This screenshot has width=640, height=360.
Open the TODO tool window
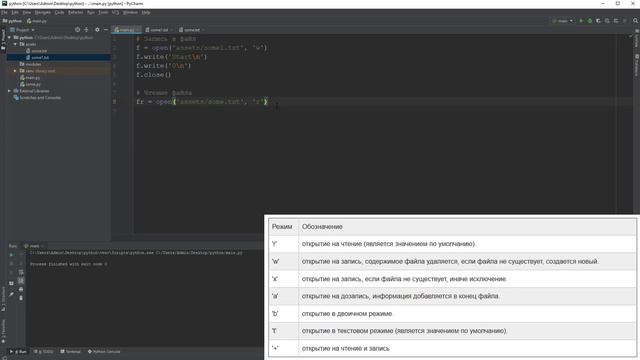(x=43, y=351)
